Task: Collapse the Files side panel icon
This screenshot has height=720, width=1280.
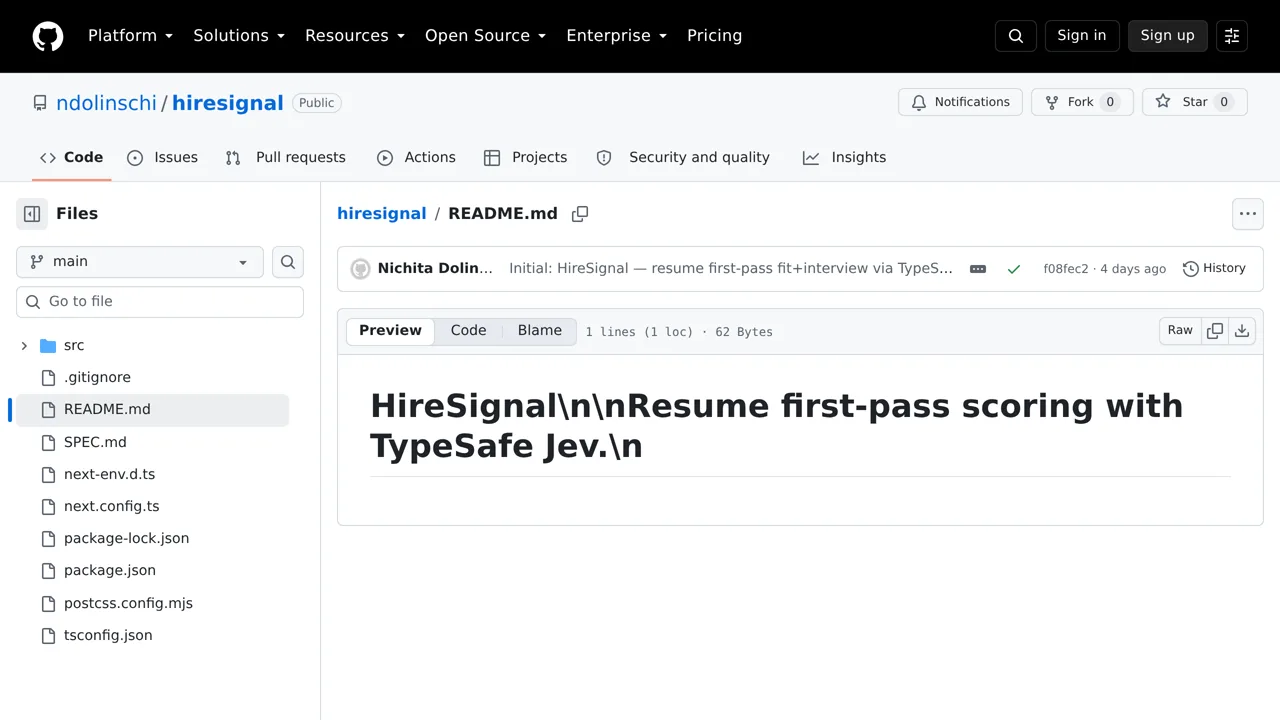Action: (32, 214)
